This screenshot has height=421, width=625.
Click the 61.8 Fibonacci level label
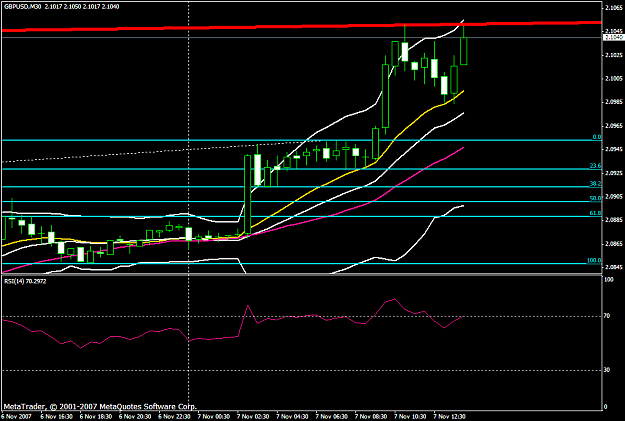pos(595,213)
